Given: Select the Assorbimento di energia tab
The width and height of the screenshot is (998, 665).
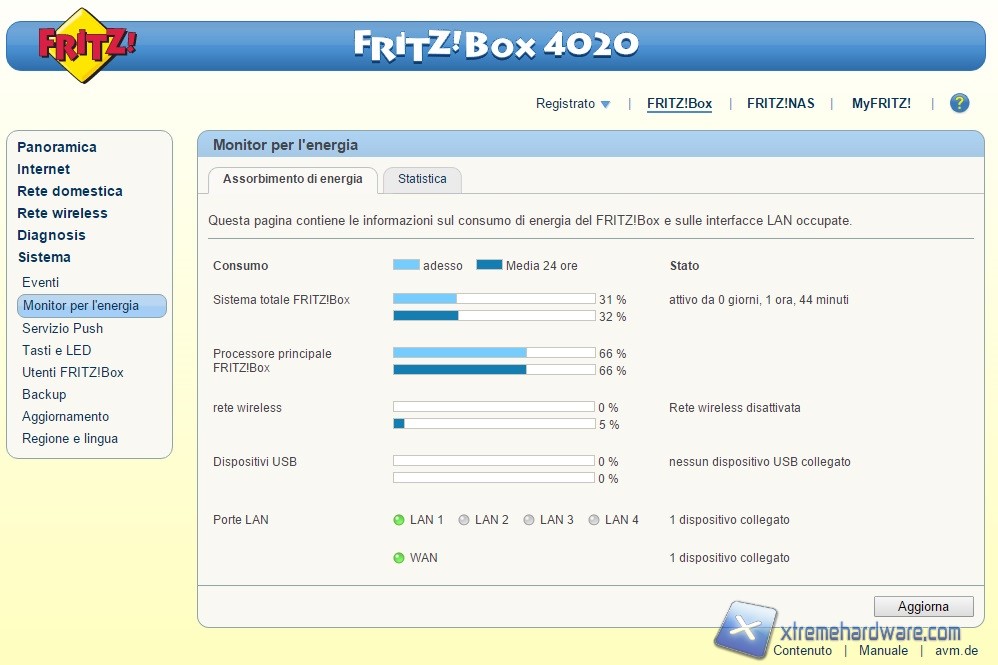Looking at the screenshot, I should pos(292,179).
